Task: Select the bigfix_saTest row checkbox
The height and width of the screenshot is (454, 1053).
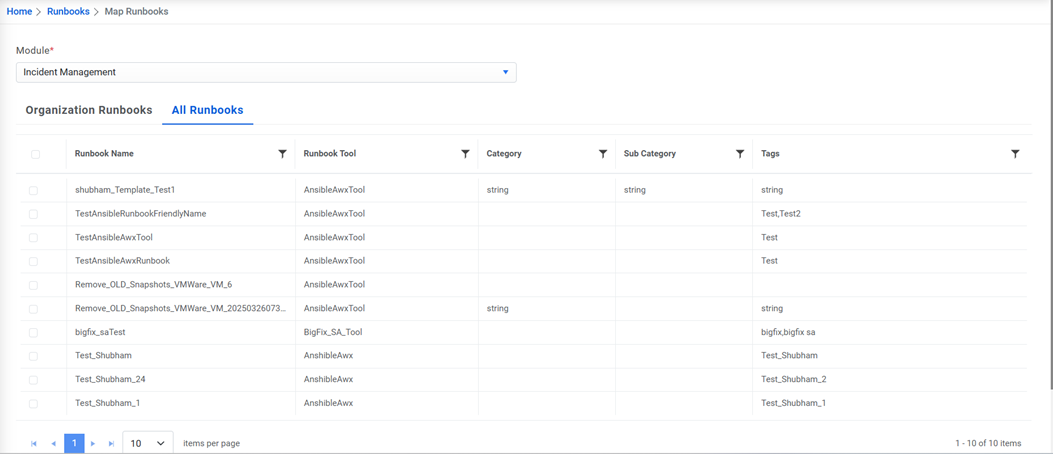Action: pos(33,332)
